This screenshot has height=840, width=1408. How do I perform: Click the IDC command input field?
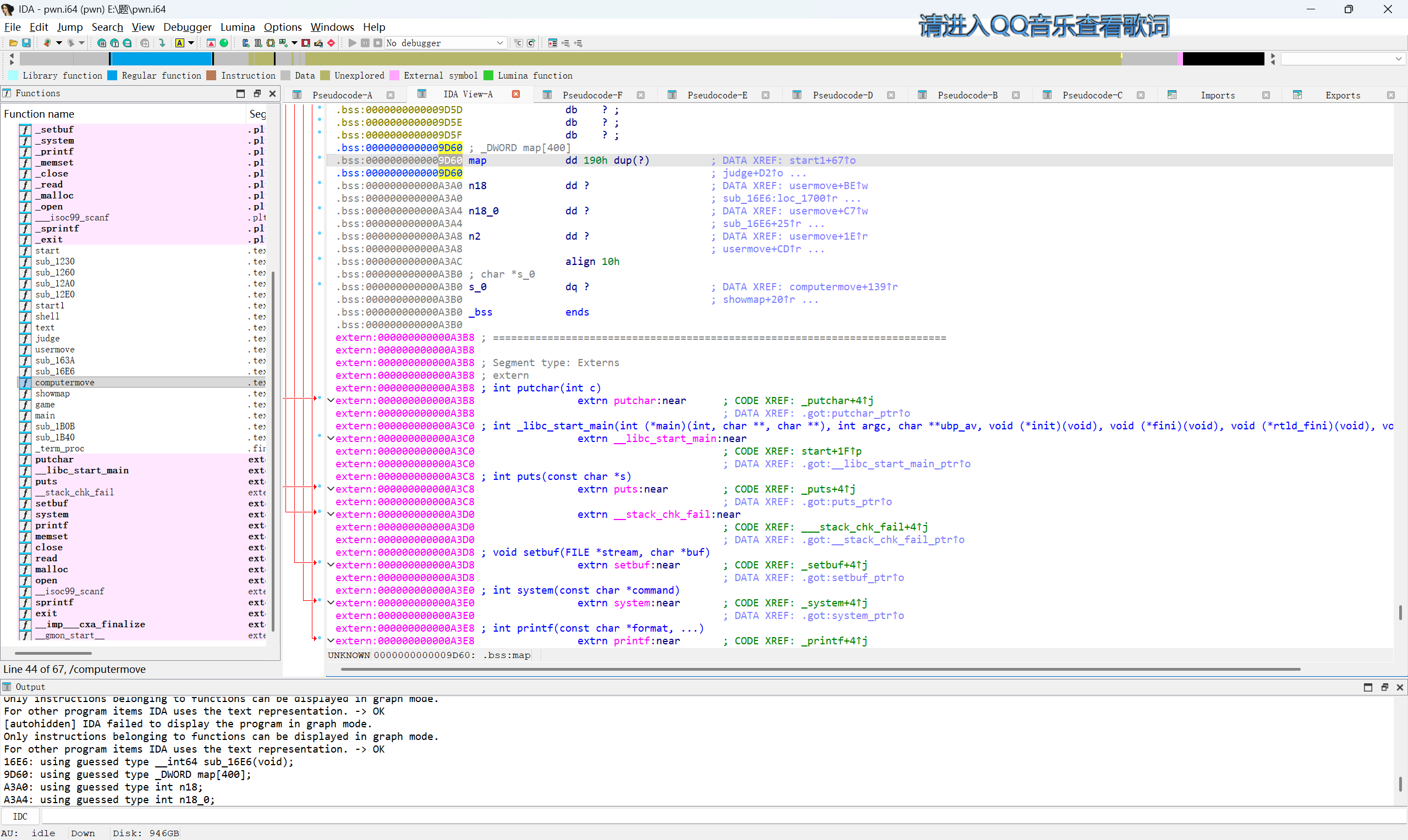(x=679, y=816)
